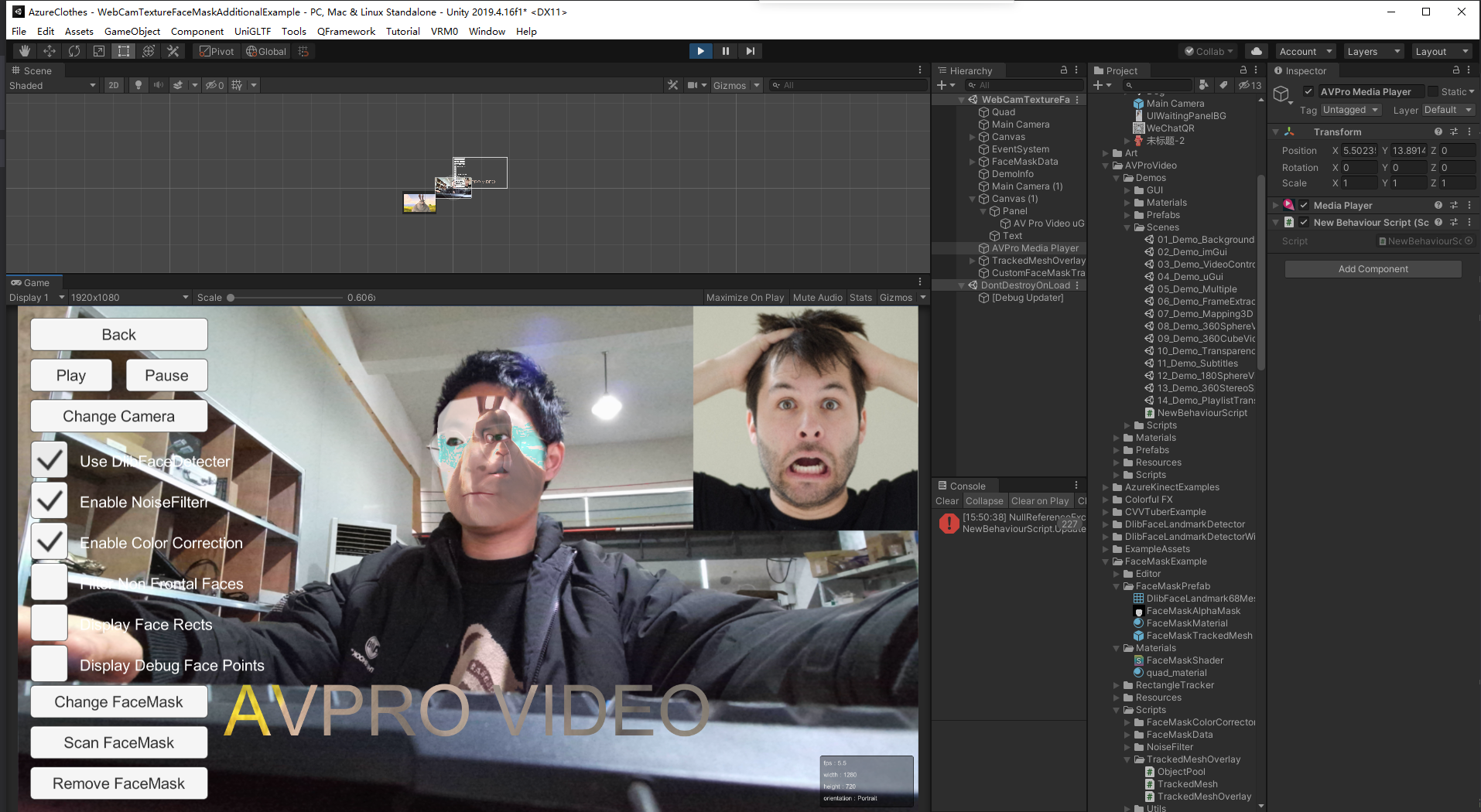Select the combined Transform tool
Image resolution: width=1481 pixels, height=812 pixels.
point(149,51)
